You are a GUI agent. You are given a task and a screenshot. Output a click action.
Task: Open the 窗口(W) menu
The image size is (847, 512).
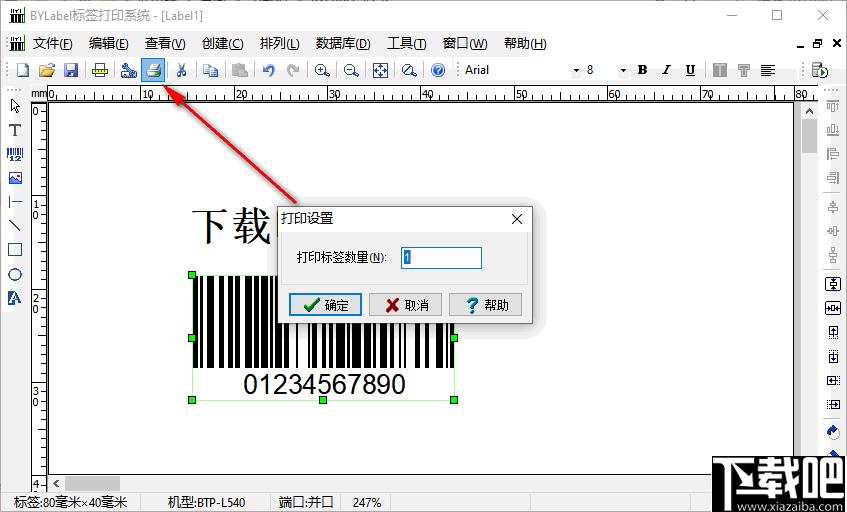coord(465,44)
